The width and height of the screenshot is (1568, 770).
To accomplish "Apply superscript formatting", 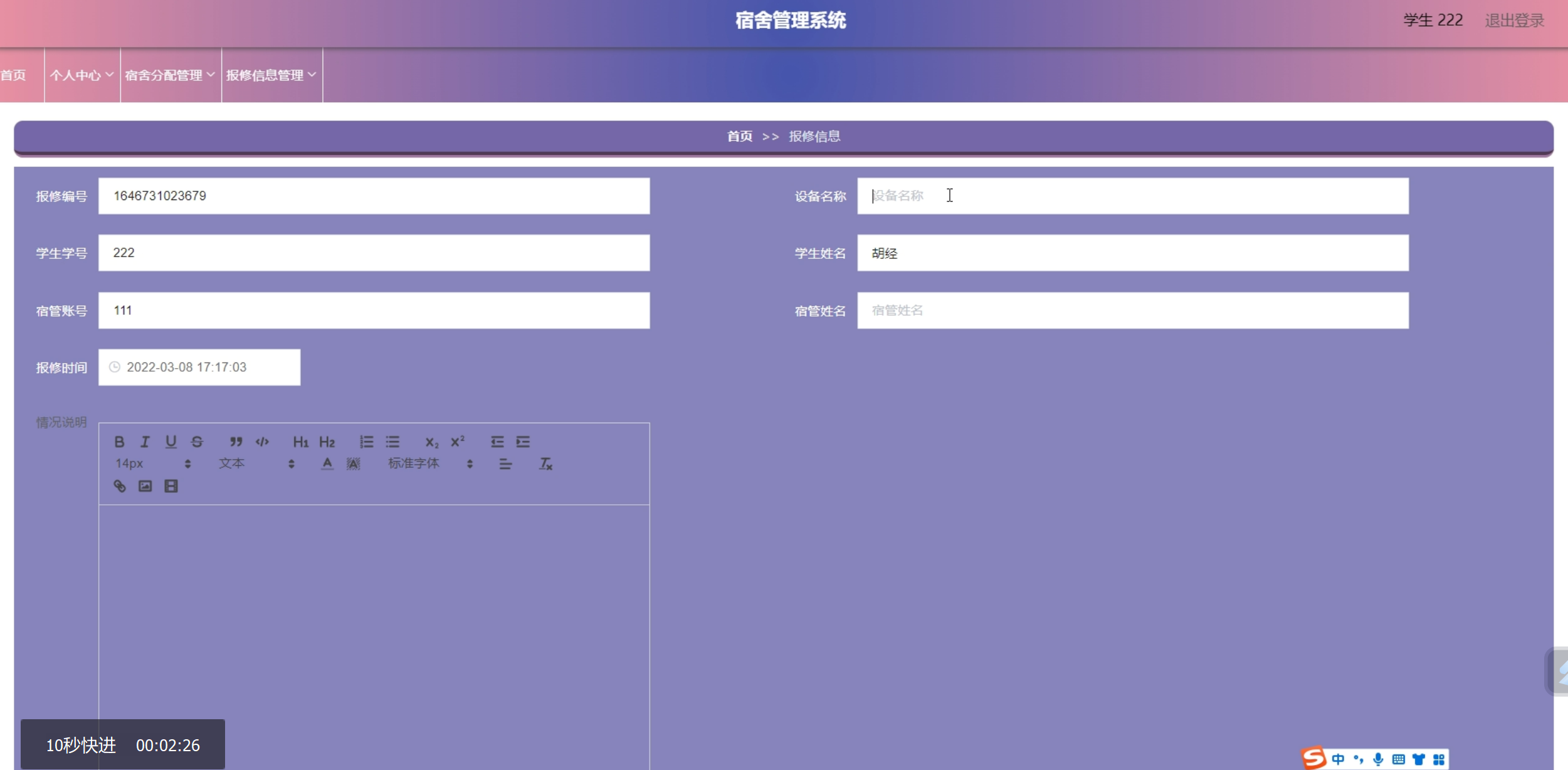I will pyautogui.click(x=458, y=442).
